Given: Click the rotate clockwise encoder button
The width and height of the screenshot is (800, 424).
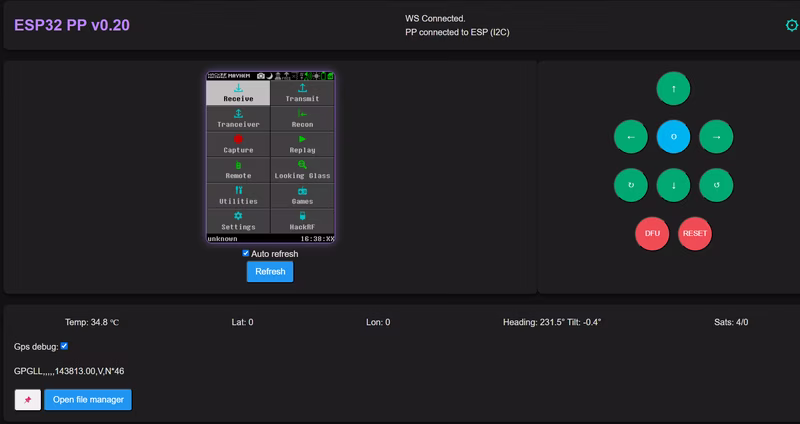Looking at the screenshot, I should (631, 185).
